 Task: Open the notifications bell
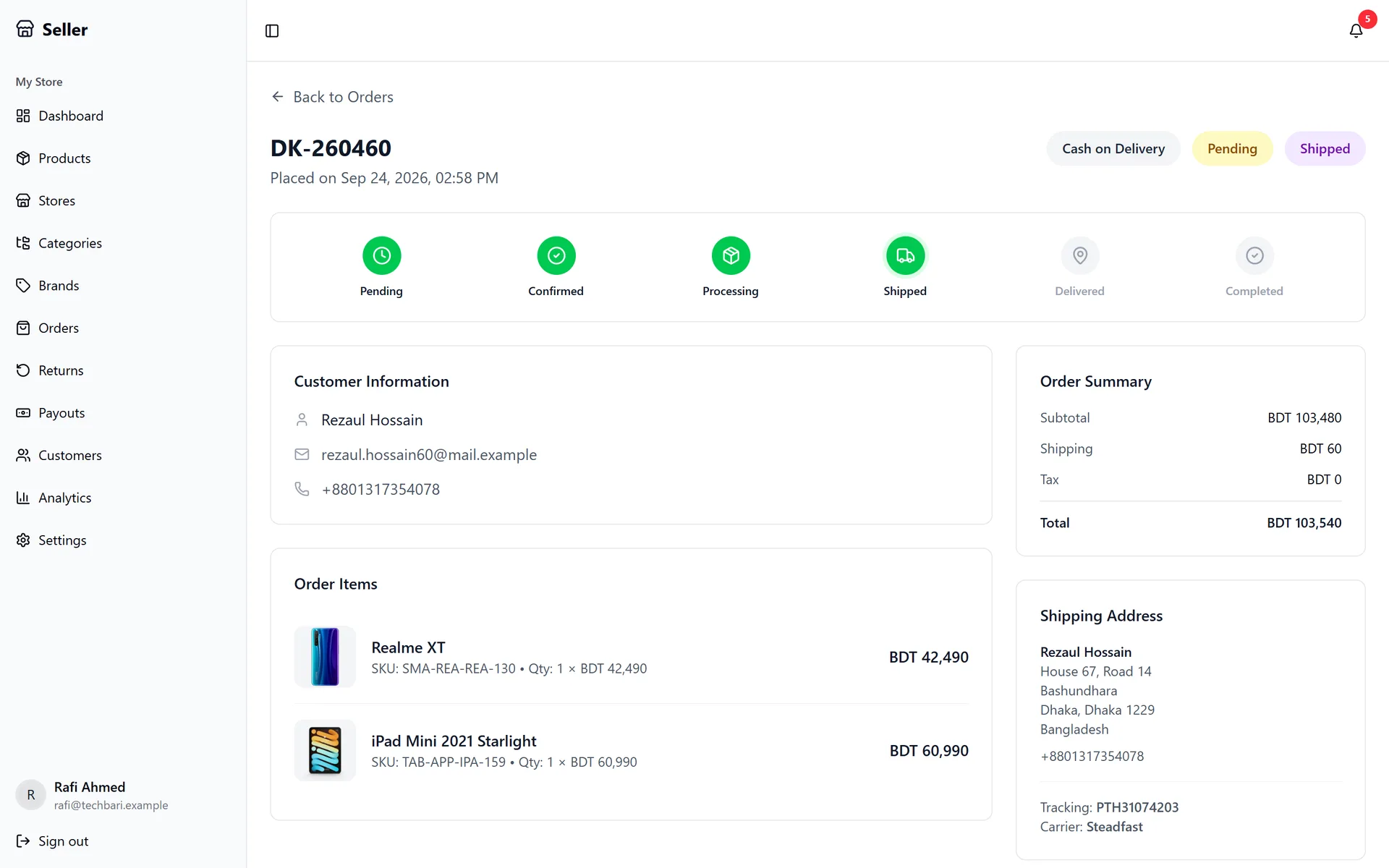pyautogui.click(x=1356, y=30)
